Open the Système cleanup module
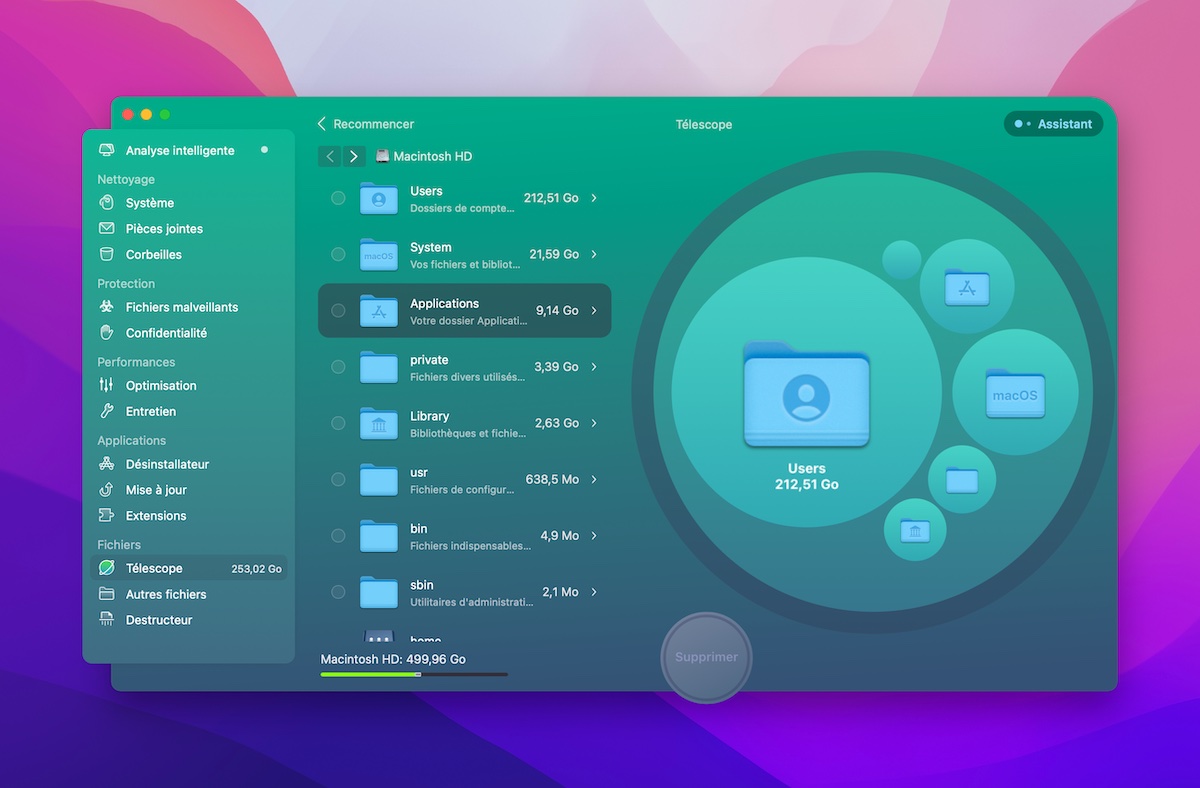This screenshot has height=788, width=1200. pyautogui.click(x=189, y=203)
